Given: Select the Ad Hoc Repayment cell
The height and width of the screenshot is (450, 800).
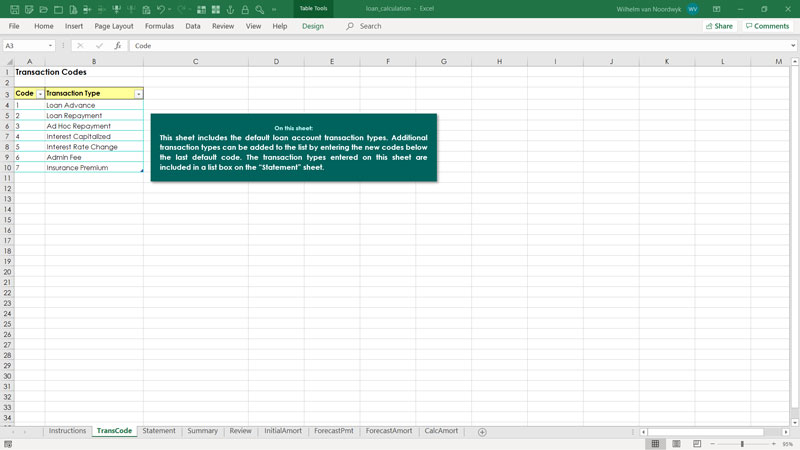Looking at the screenshot, I should pyautogui.click(x=94, y=126).
